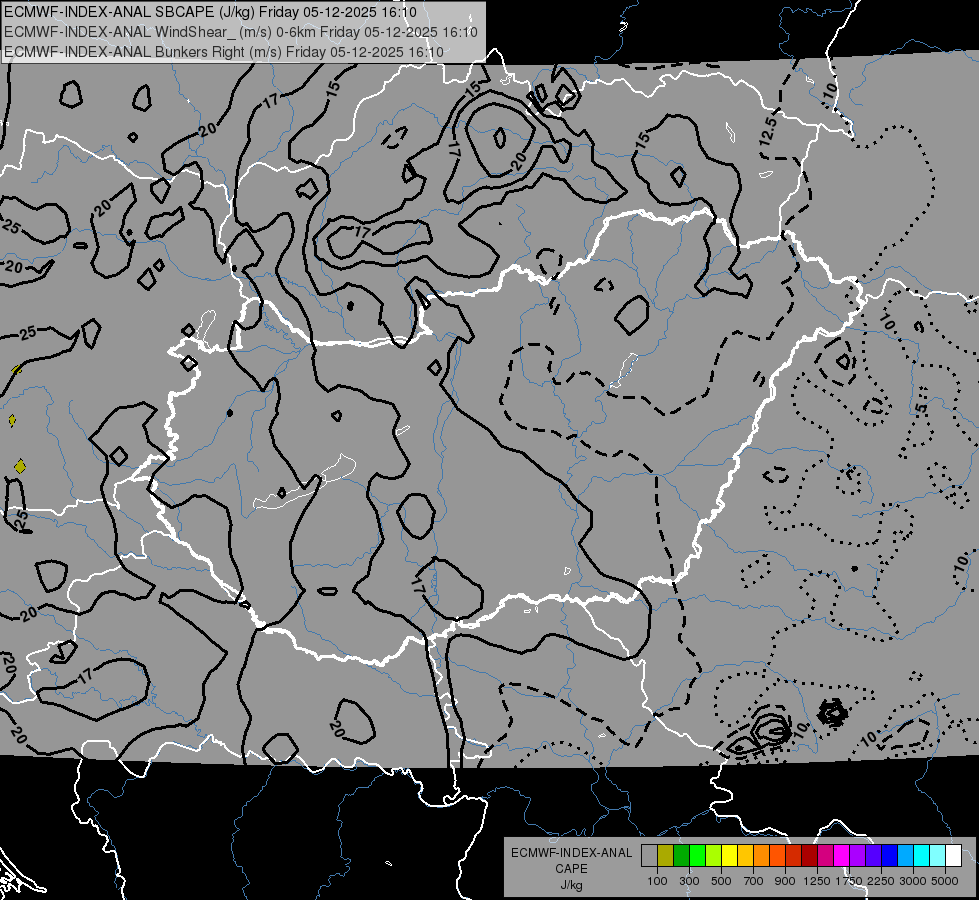Select the 300 legend scale value
The height and width of the screenshot is (900, 979).
[689, 881]
